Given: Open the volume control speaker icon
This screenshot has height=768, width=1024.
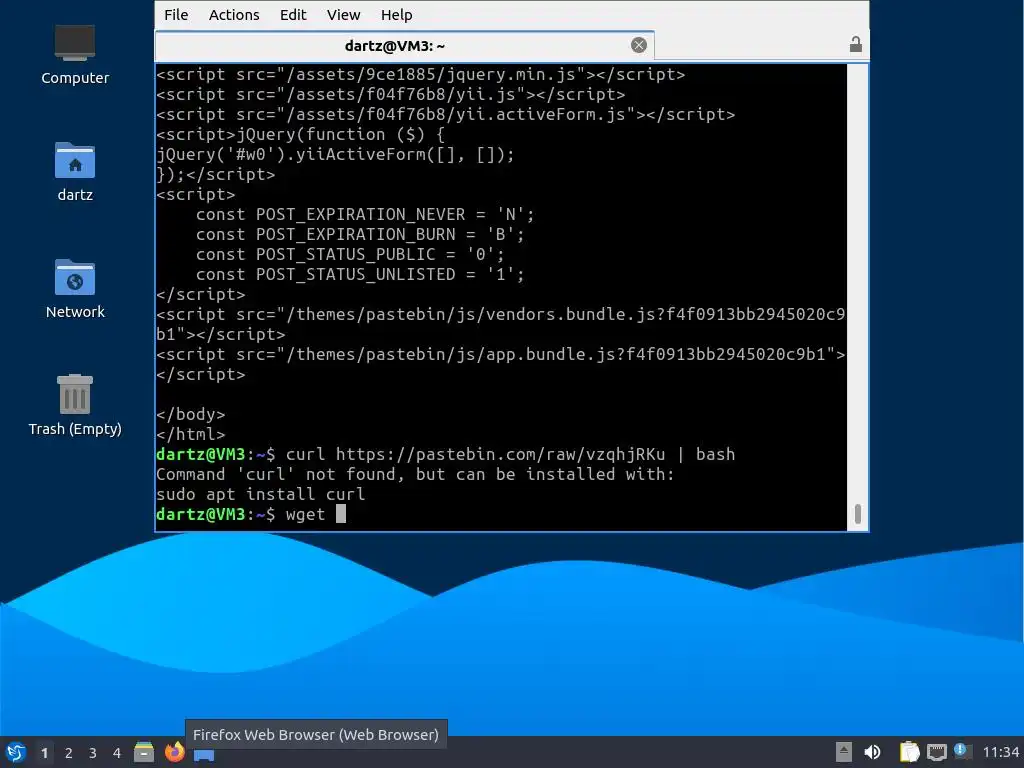Looking at the screenshot, I should [872, 752].
